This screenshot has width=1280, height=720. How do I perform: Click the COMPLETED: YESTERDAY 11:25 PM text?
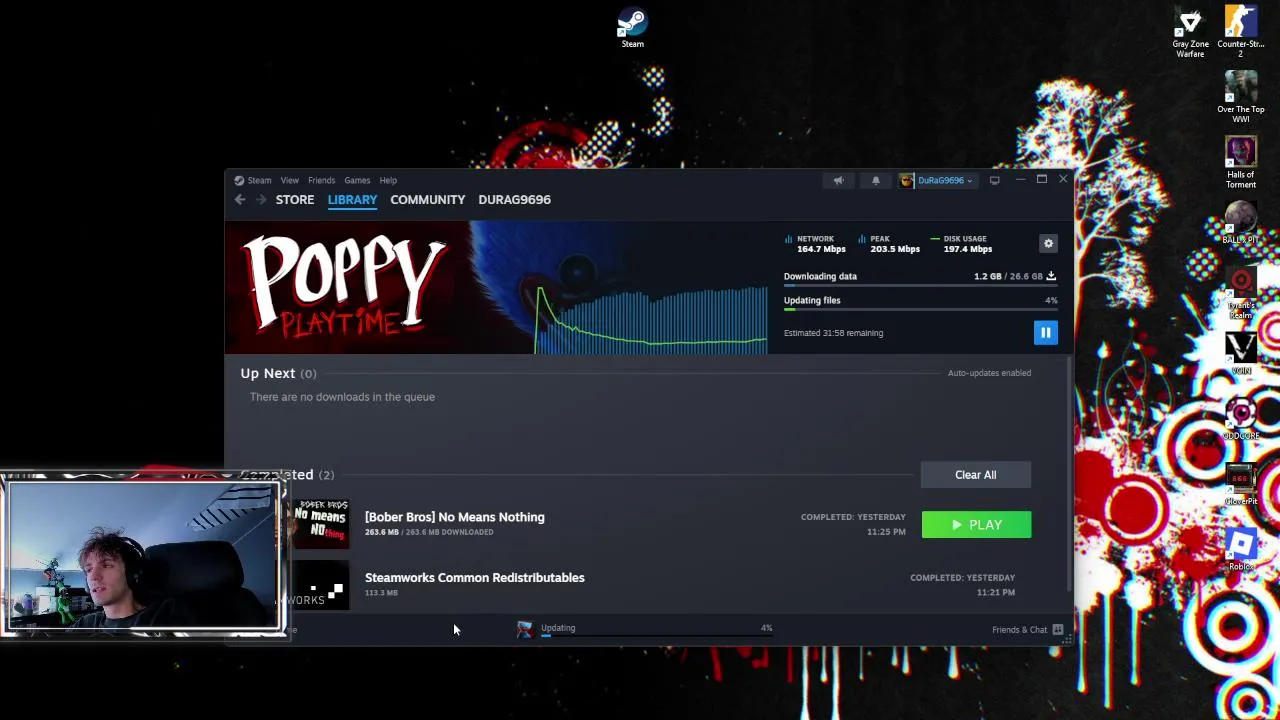coord(853,524)
